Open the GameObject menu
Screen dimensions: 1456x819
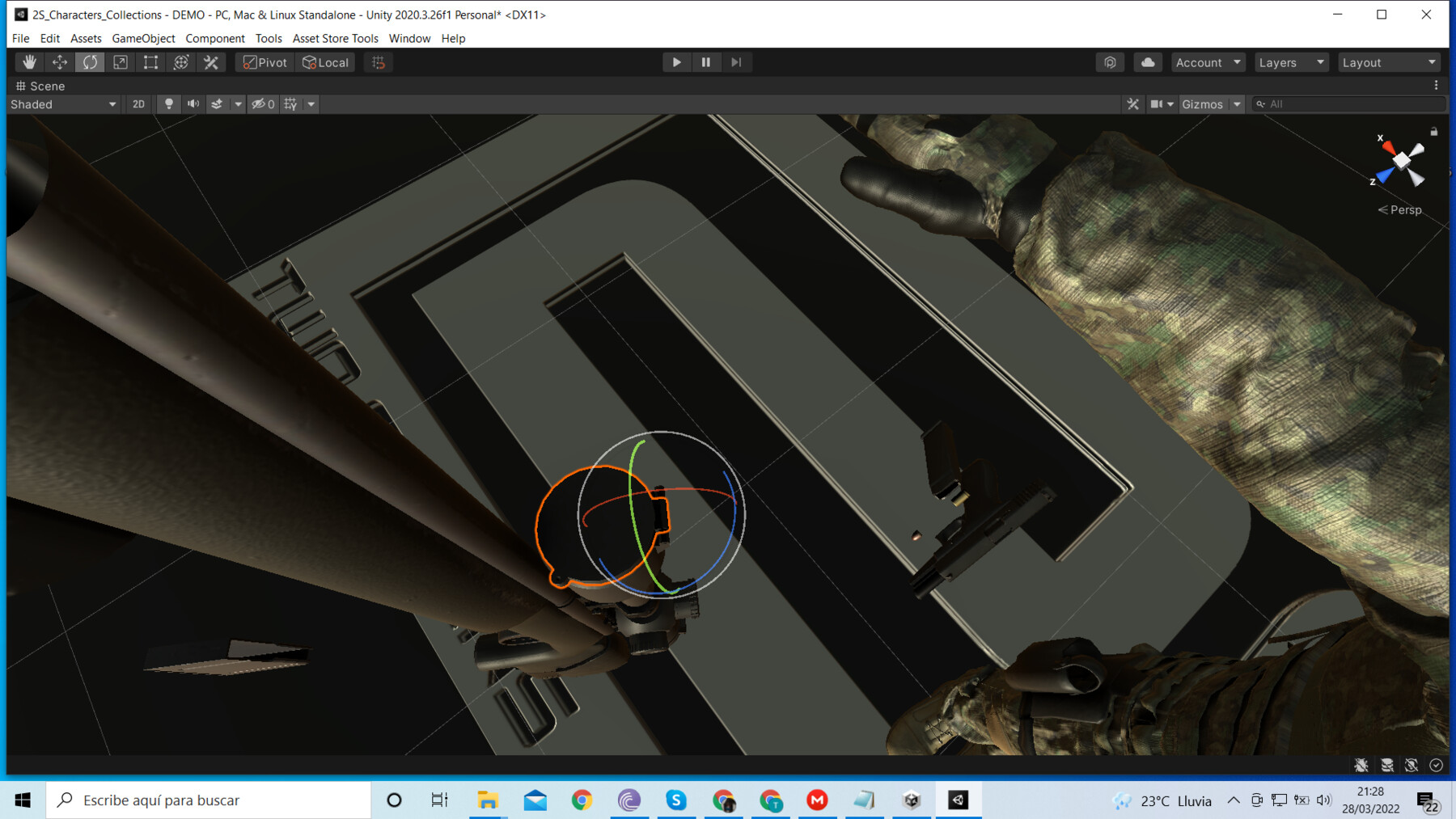(x=143, y=38)
